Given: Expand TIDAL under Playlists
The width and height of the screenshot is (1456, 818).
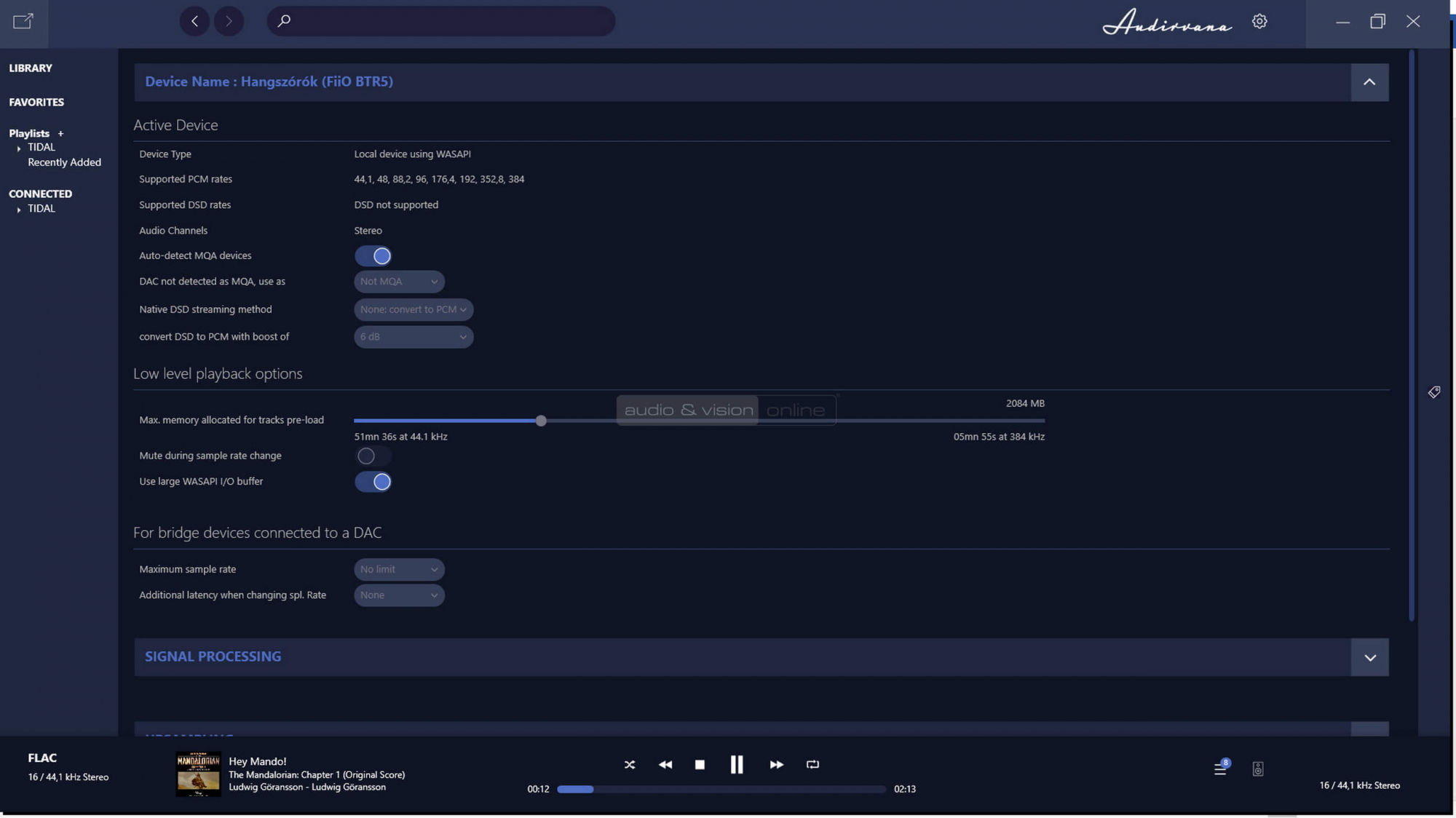Looking at the screenshot, I should coord(19,148).
